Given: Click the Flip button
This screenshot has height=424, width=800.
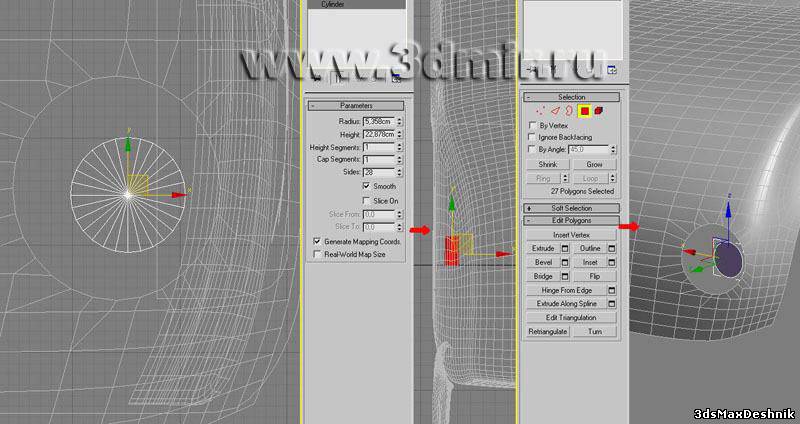Looking at the screenshot, I should click(595, 276).
